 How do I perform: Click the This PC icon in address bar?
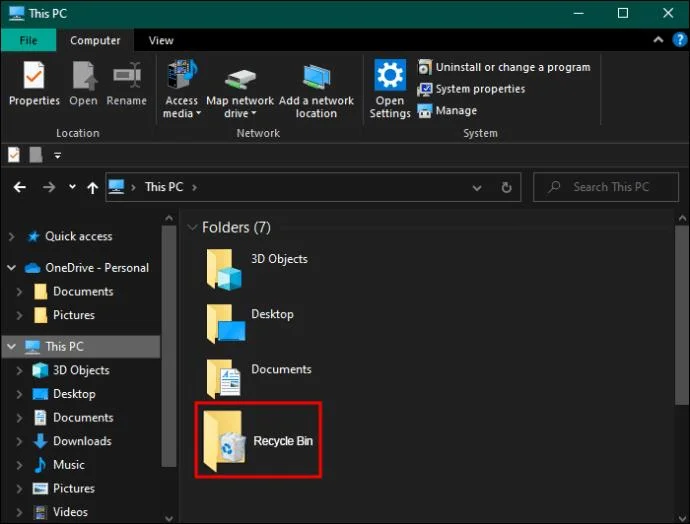(x=117, y=187)
